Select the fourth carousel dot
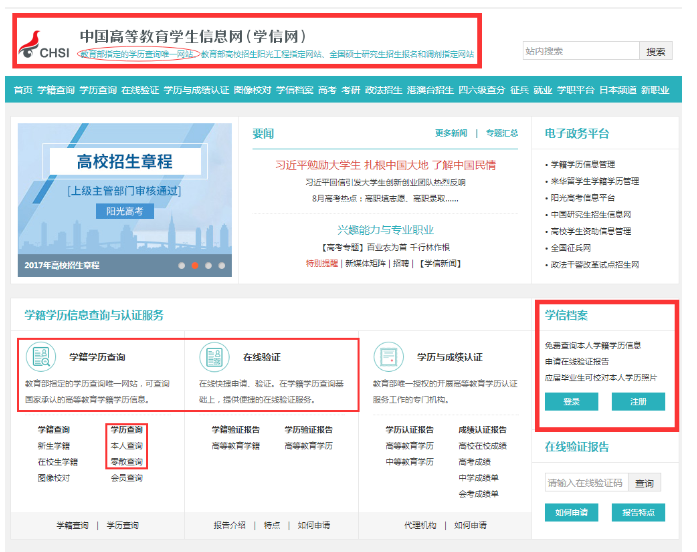This screenshot has height=552, width=697. 221,265
